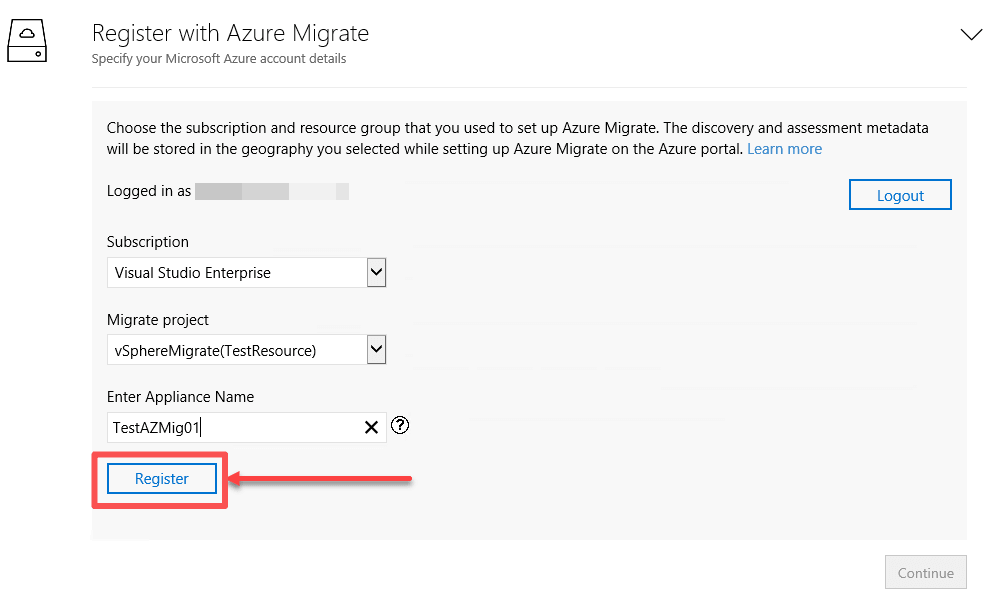993x597 pixels.
Task: Click the Register with Azure Migrate heading
Action: coord(231,33)
